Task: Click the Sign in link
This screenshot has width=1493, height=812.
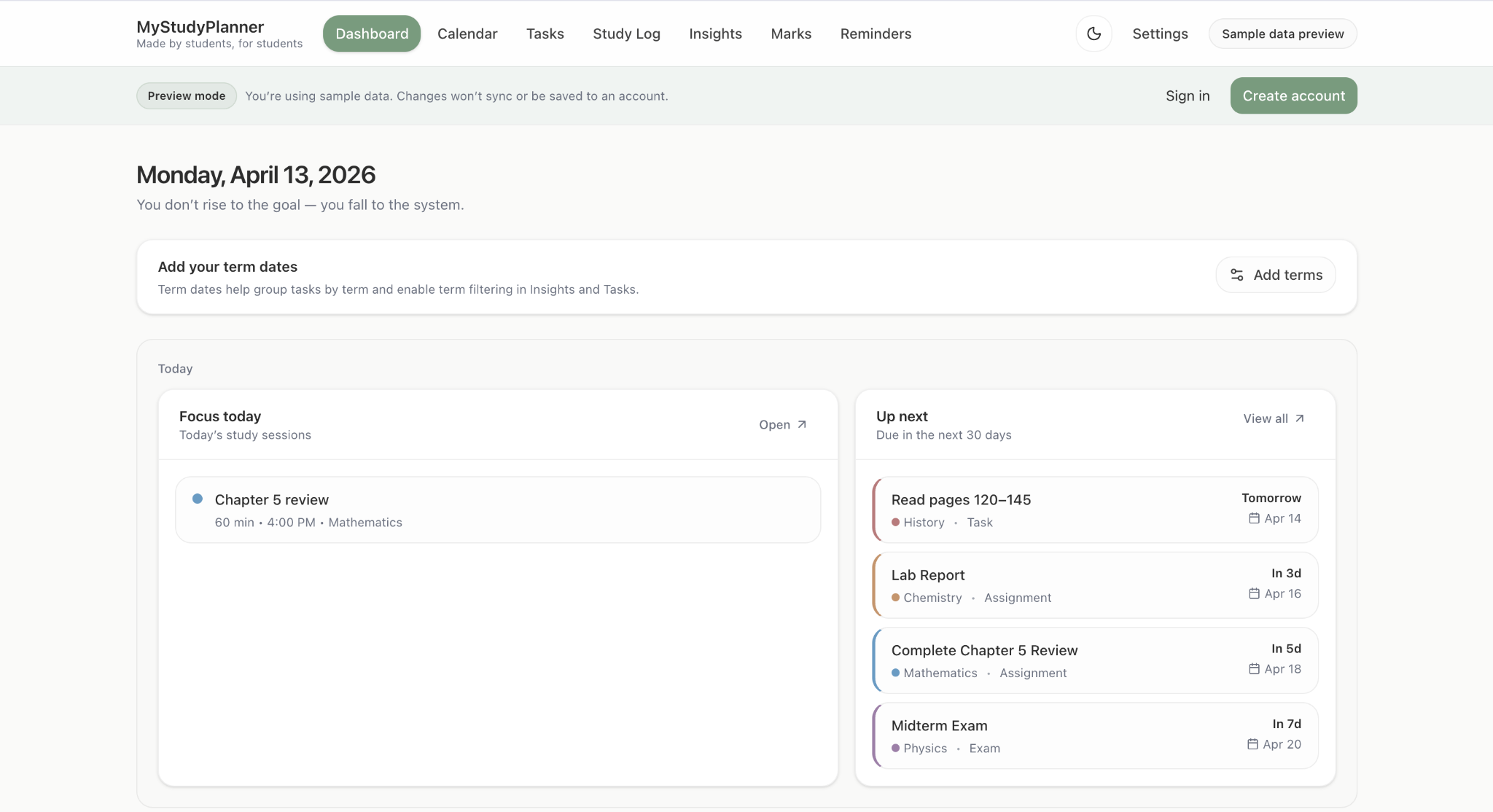Action: [x=1187, y=95]
